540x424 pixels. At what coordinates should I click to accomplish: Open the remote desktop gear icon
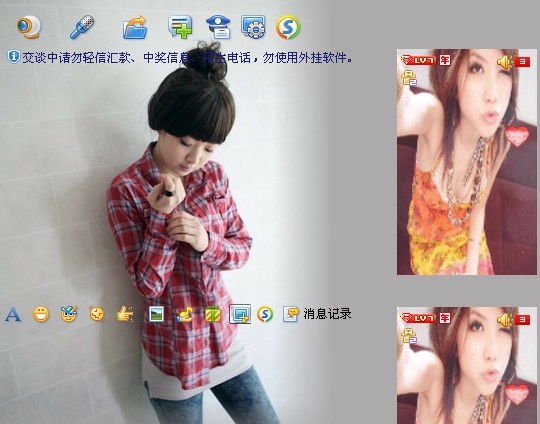(253, 27)
